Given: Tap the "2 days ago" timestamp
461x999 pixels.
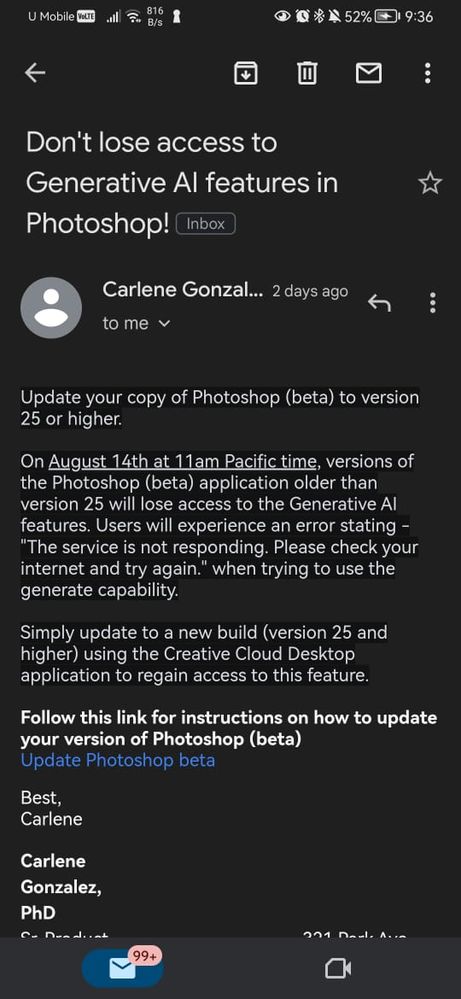Looking at the screenshot, I should pos(310,292).
